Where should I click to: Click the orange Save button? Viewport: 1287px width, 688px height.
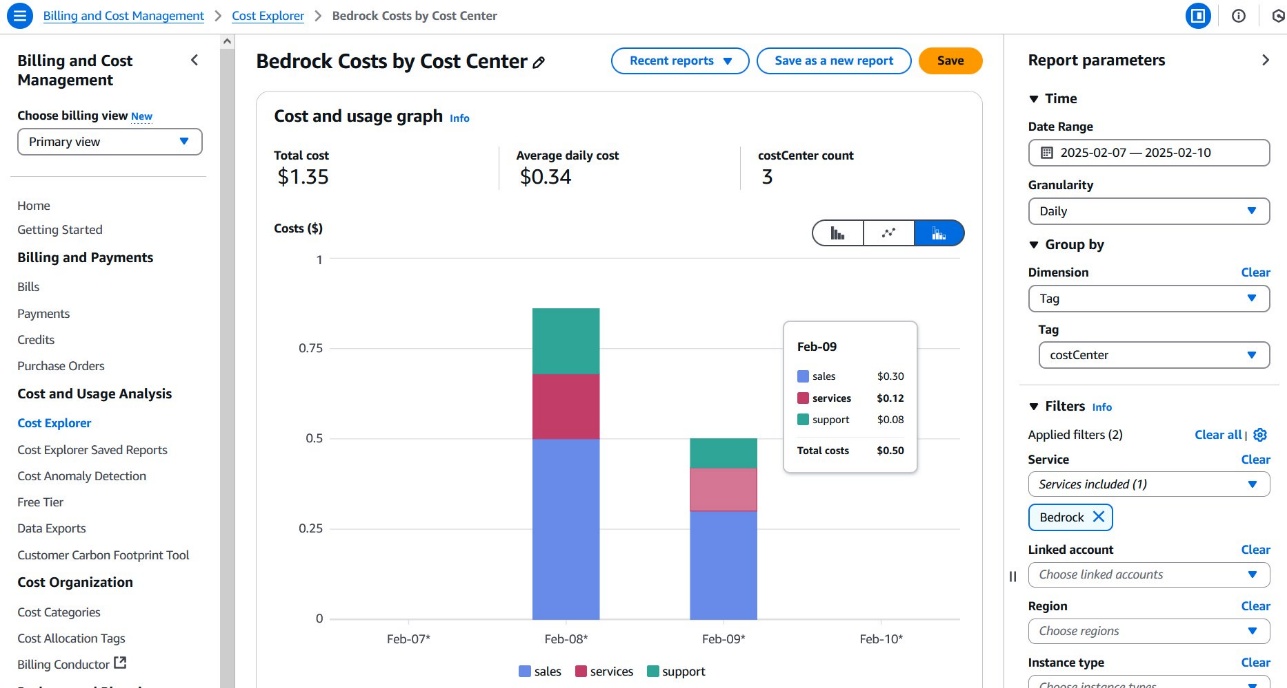click(x=950, y=61)
